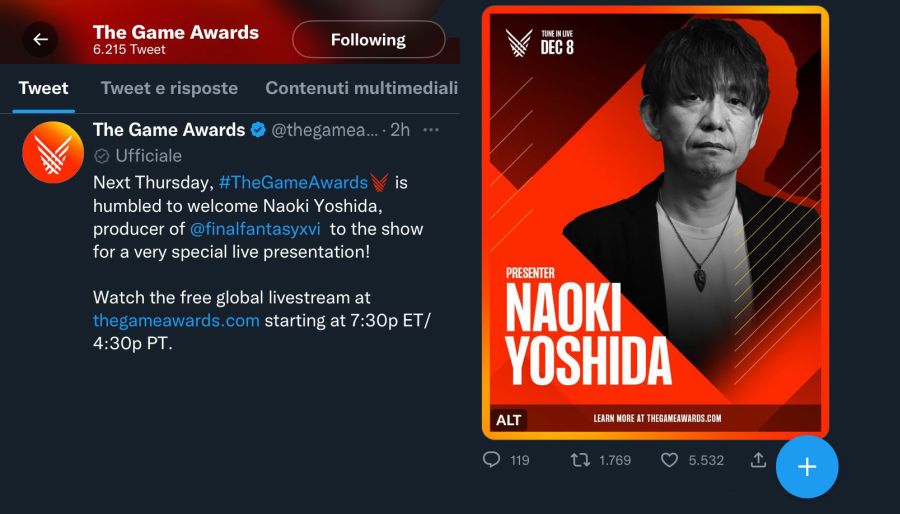
Task: Click the 2h tweet timestamp
Action: 399,130
